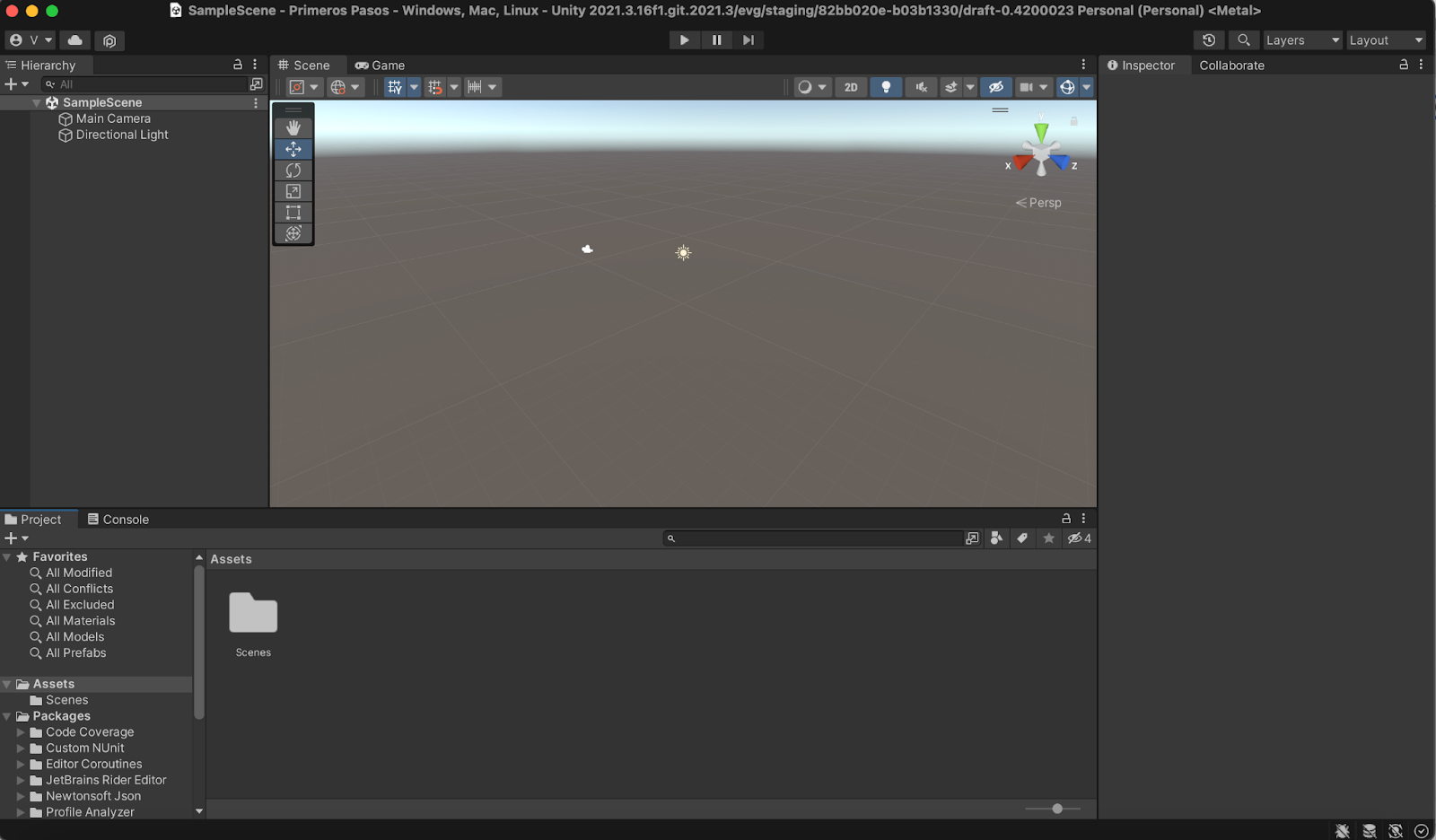Click the Pause button

716,40
